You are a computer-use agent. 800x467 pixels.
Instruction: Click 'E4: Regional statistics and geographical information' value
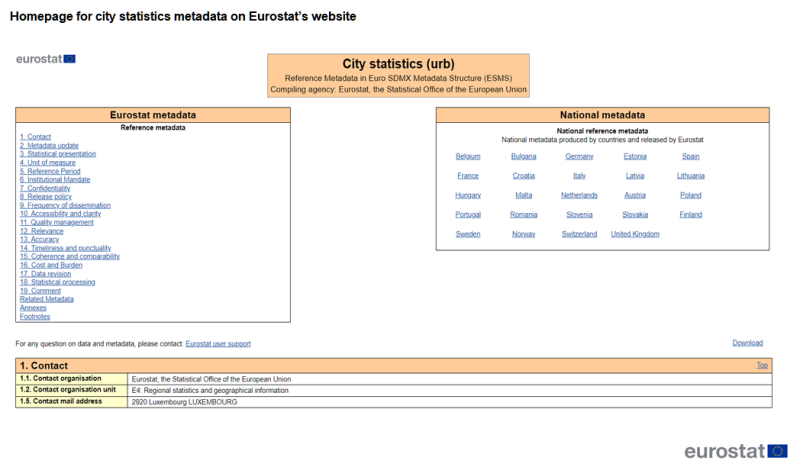point(210,390)
